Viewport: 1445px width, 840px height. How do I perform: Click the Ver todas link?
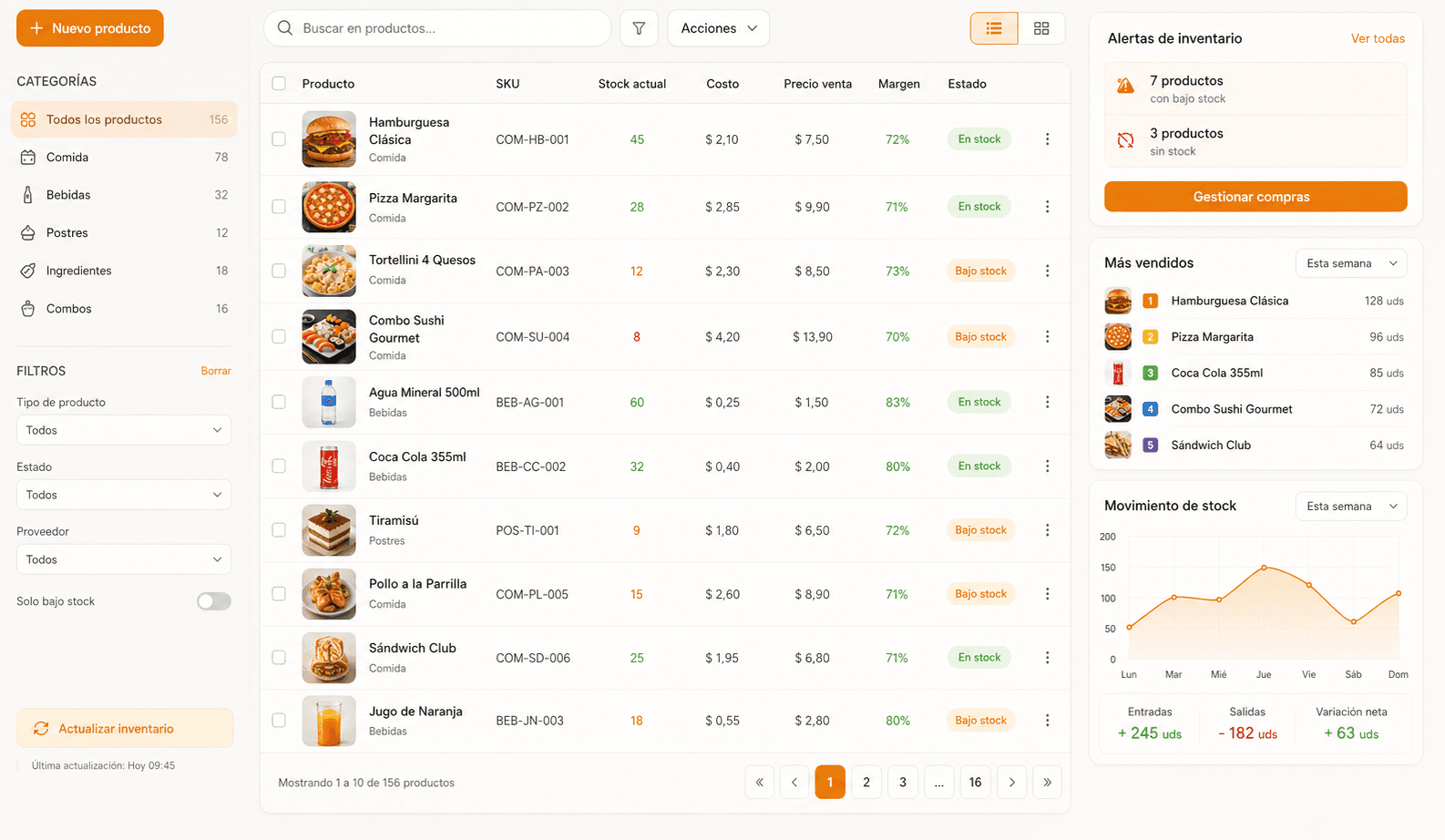coord(1378,38)
